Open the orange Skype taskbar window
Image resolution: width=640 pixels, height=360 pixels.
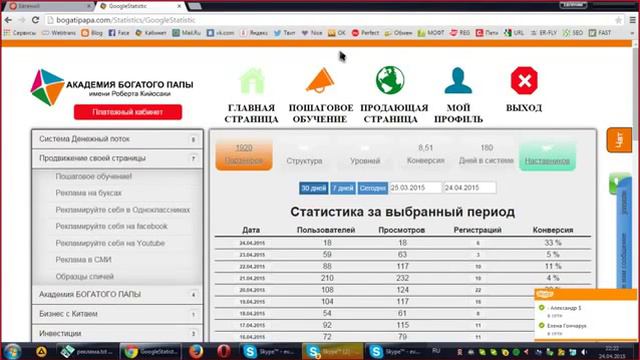pos(332,351)
